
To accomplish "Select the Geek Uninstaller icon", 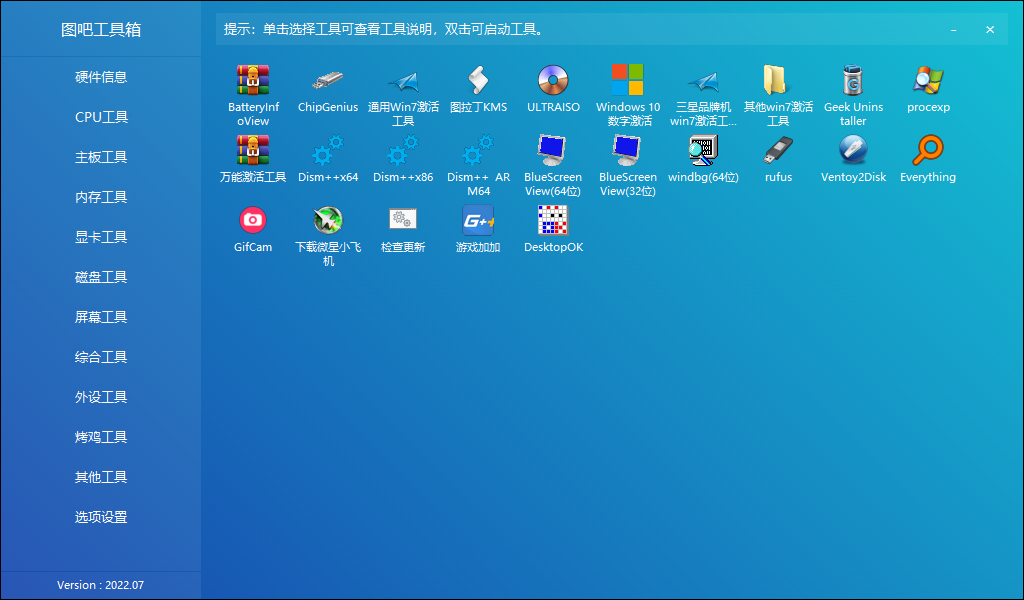I will coord(853,80).
